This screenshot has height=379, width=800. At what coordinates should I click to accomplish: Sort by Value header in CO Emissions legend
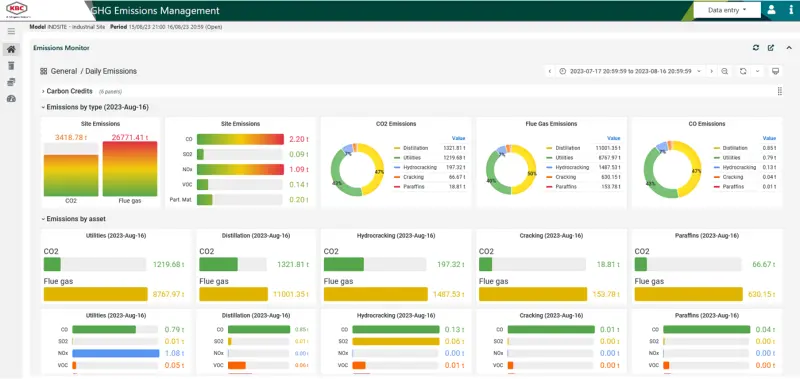[x=769, y=138]
